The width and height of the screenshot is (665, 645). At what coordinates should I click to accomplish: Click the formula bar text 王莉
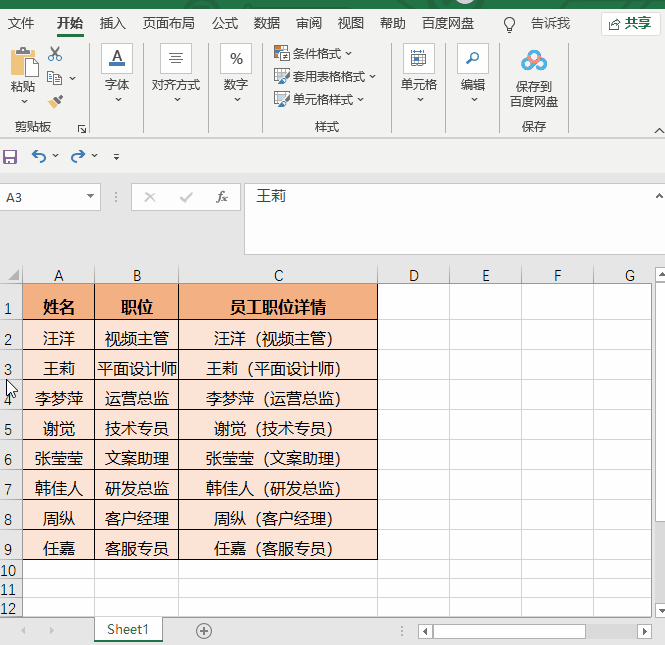click(x=271, y=196)
